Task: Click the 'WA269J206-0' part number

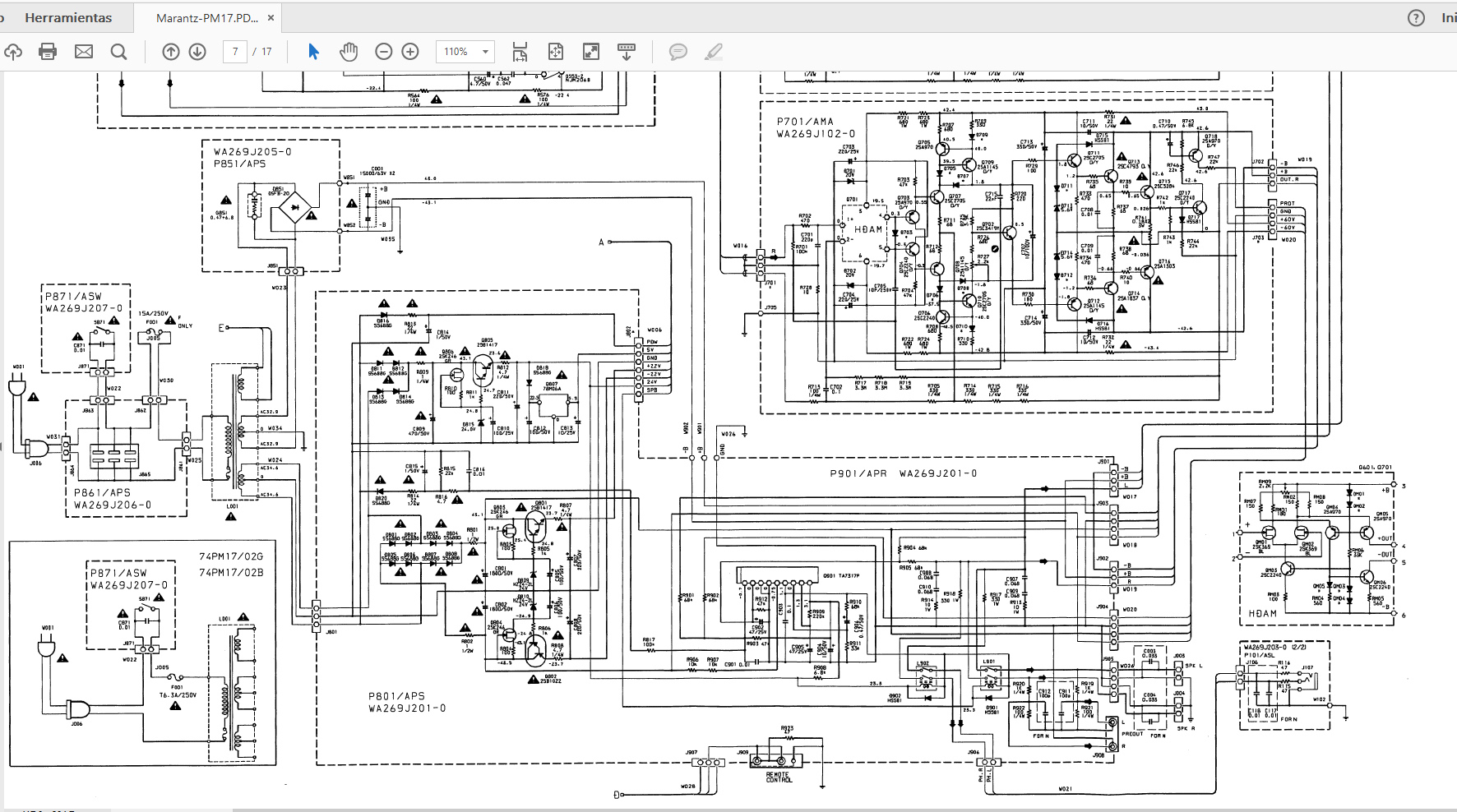Action: point(113,505)
